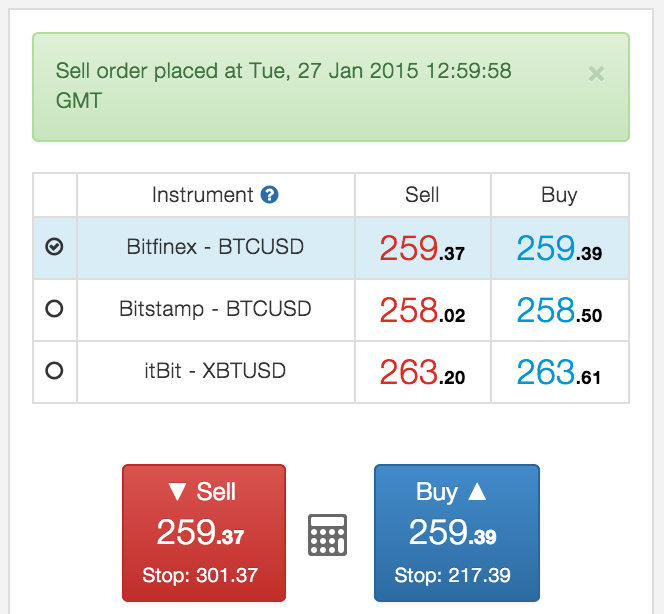Click the Bitstamp buy price 258.50
This screenshot has height=614, width=664.
[x=559, y=310]
